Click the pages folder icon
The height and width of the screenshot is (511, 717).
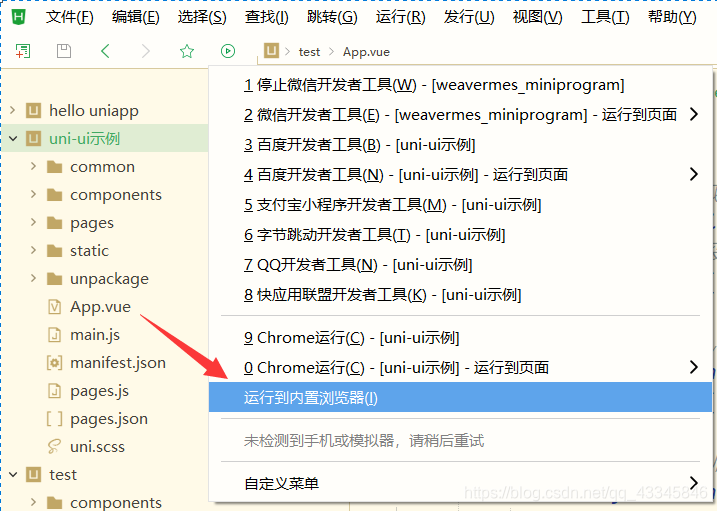[x=54, y=223]
